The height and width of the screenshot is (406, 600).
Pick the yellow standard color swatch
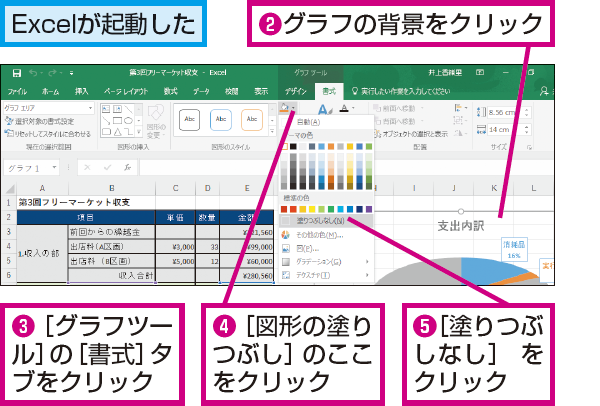[x=312, y=209]
